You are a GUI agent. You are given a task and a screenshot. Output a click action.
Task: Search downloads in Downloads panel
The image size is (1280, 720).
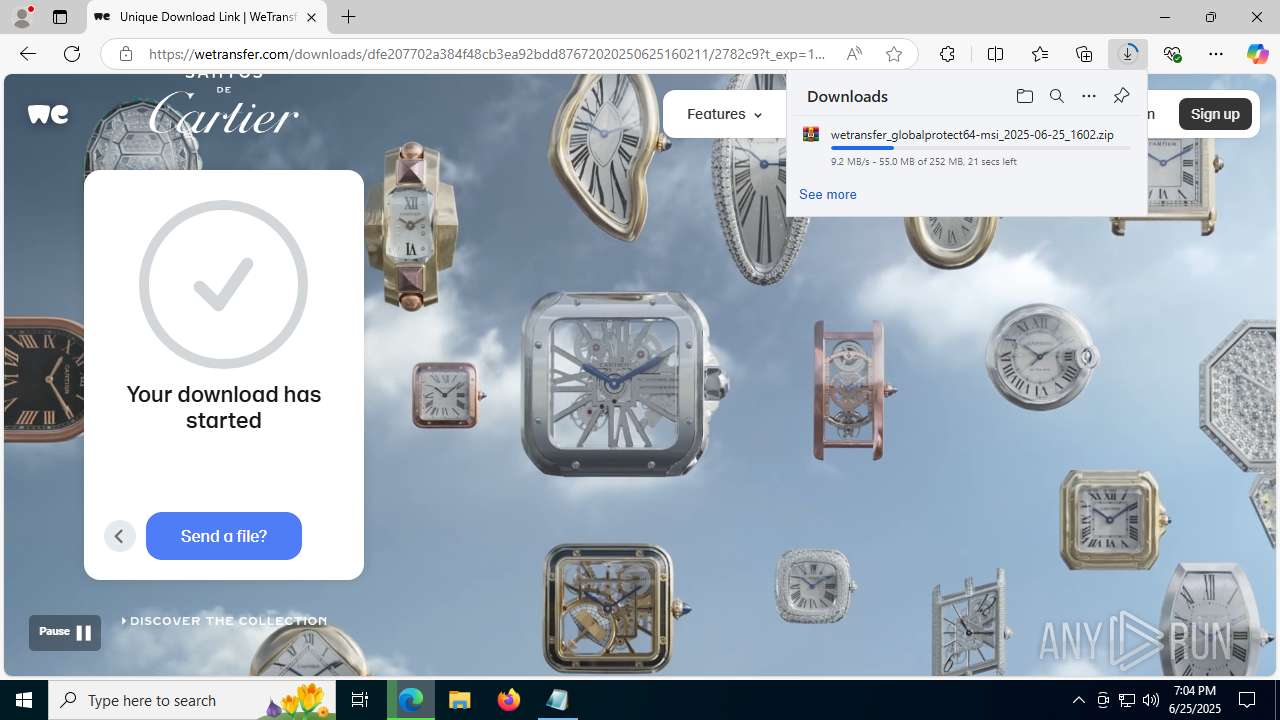point(1056,96)
